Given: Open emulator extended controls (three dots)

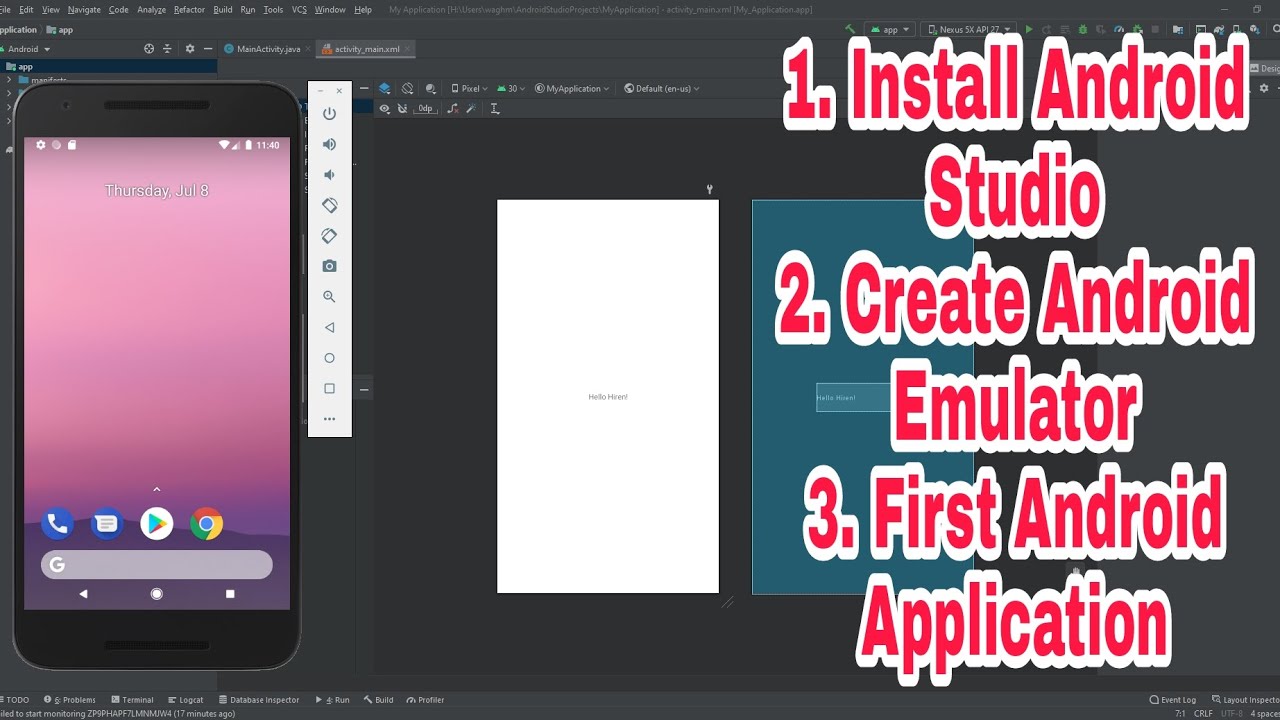Looking at the screenshot, I should tap(329, 419).
